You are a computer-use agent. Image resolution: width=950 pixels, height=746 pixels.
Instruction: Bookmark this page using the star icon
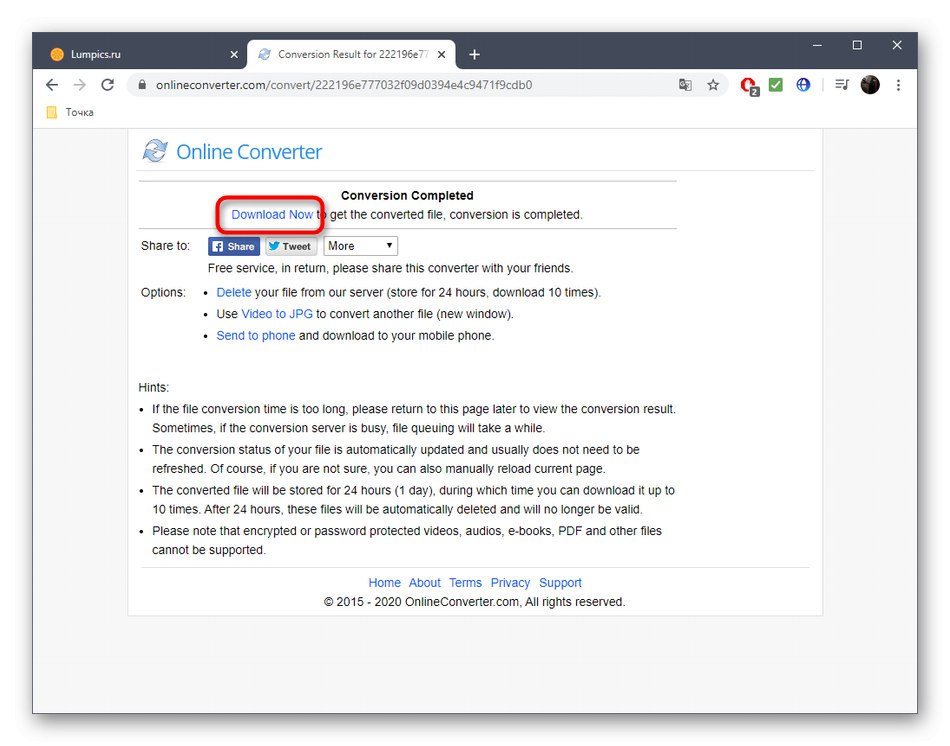point(713,85)
